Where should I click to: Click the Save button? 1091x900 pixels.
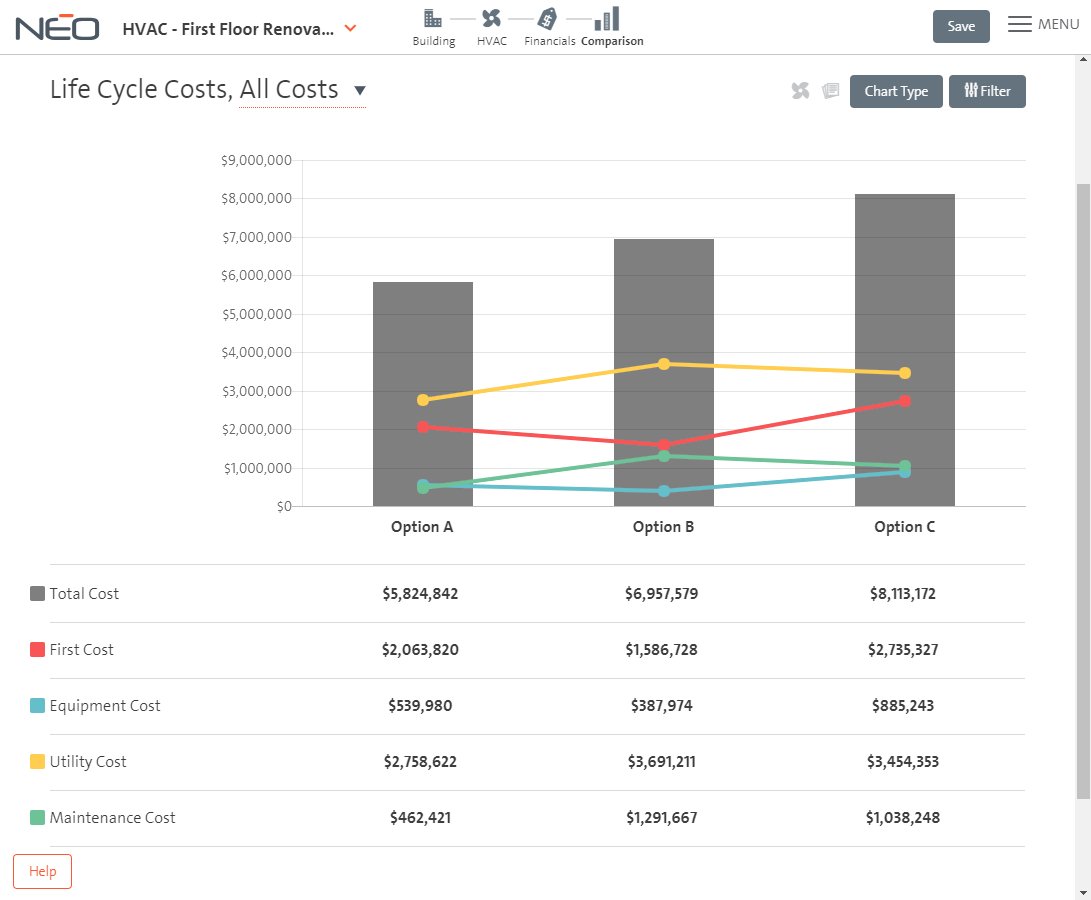point(960,27)
